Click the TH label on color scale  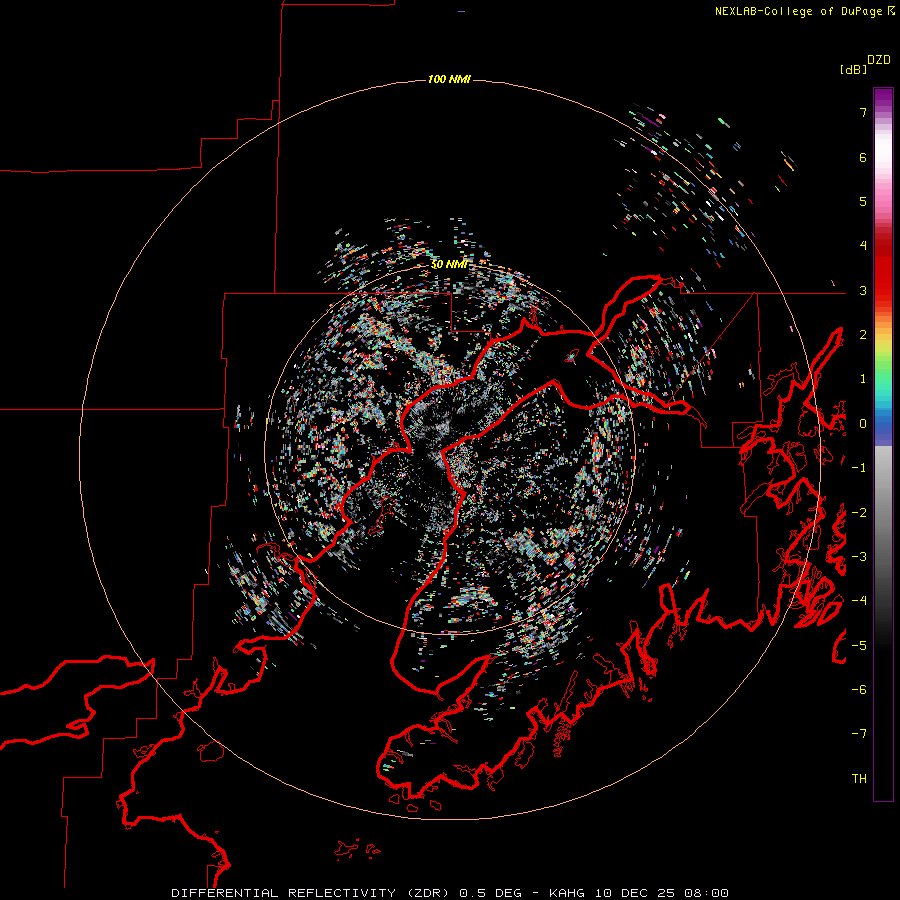pos(859,779)
